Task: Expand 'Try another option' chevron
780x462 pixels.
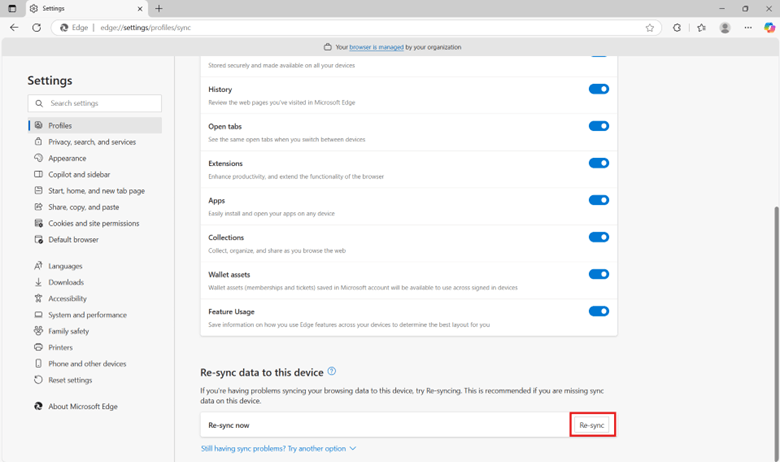Action: pyautogui.click(x=353, y=449)
